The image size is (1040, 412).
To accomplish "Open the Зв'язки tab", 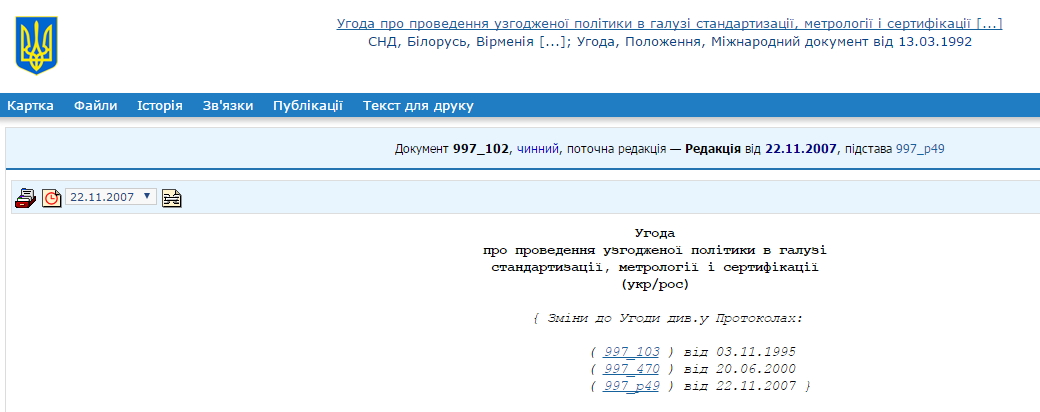I will point(228,105).
